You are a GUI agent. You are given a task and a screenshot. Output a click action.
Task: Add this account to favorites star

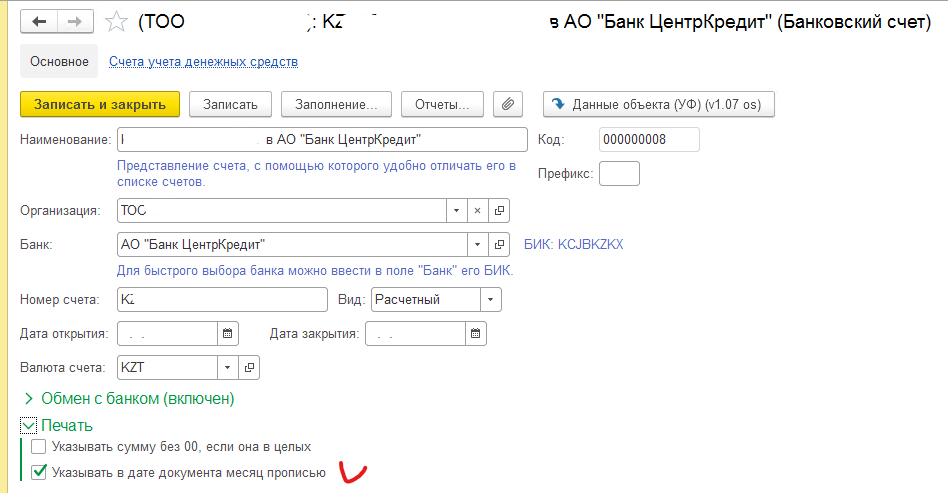pos(116,21)
